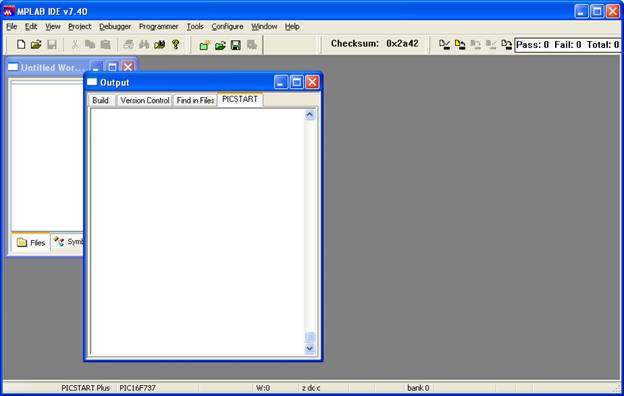
Task: Click the green Save Workspace disk icon
Action: 236,45
